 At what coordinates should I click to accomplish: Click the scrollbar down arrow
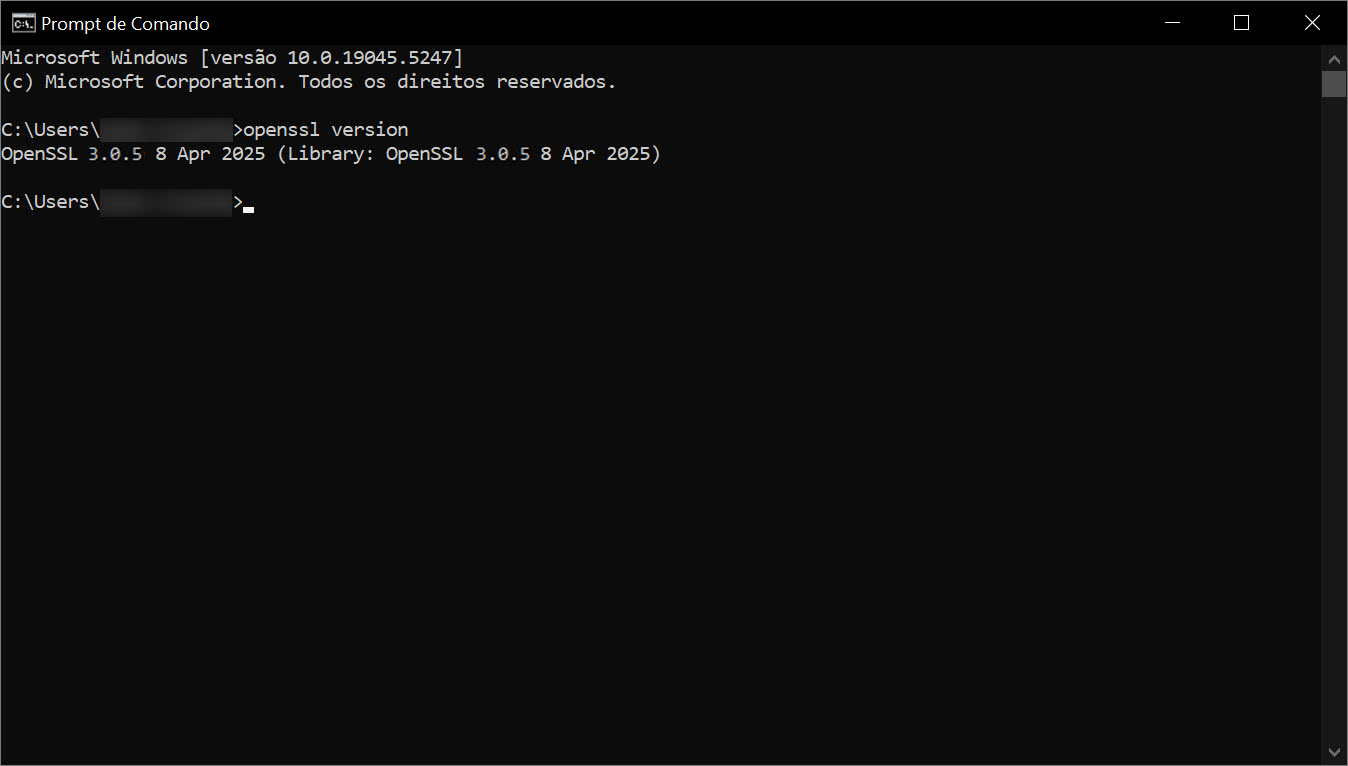click(1334, 751)
